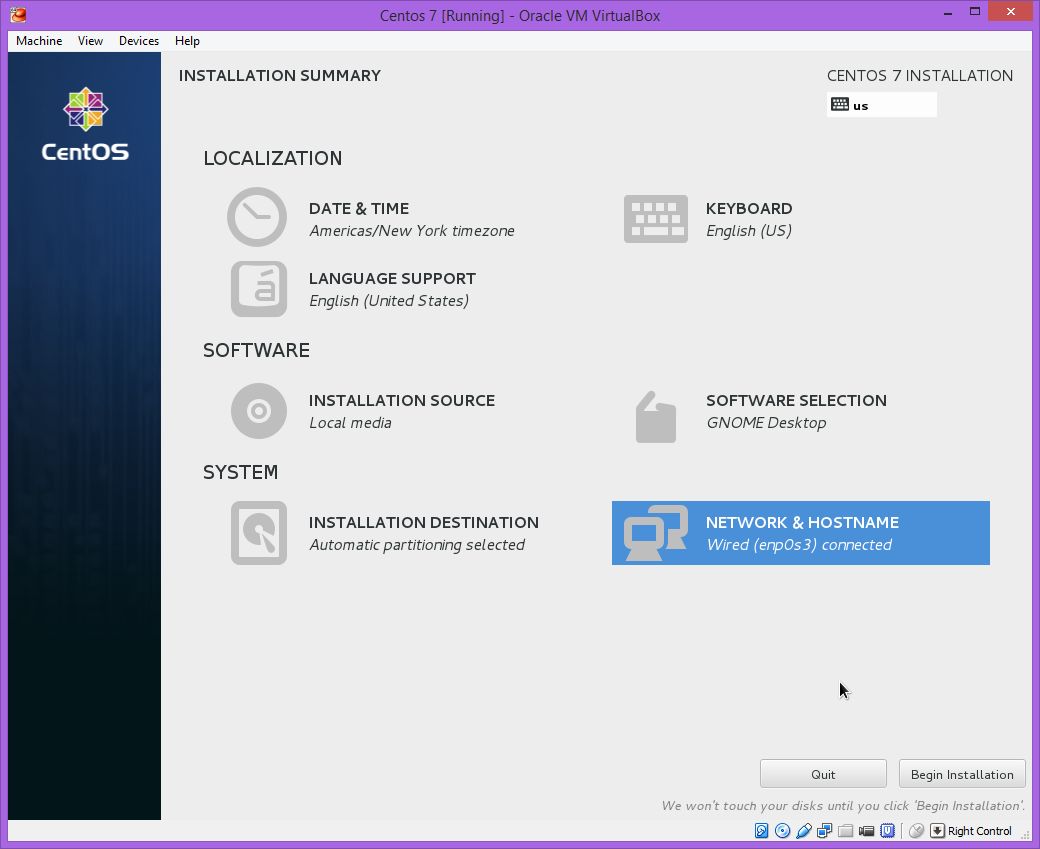Image resolution: width=1040 pixels, height=849 pixels.
Task: Click the hard disk activity status icon
Action: (x=761, y=830)
